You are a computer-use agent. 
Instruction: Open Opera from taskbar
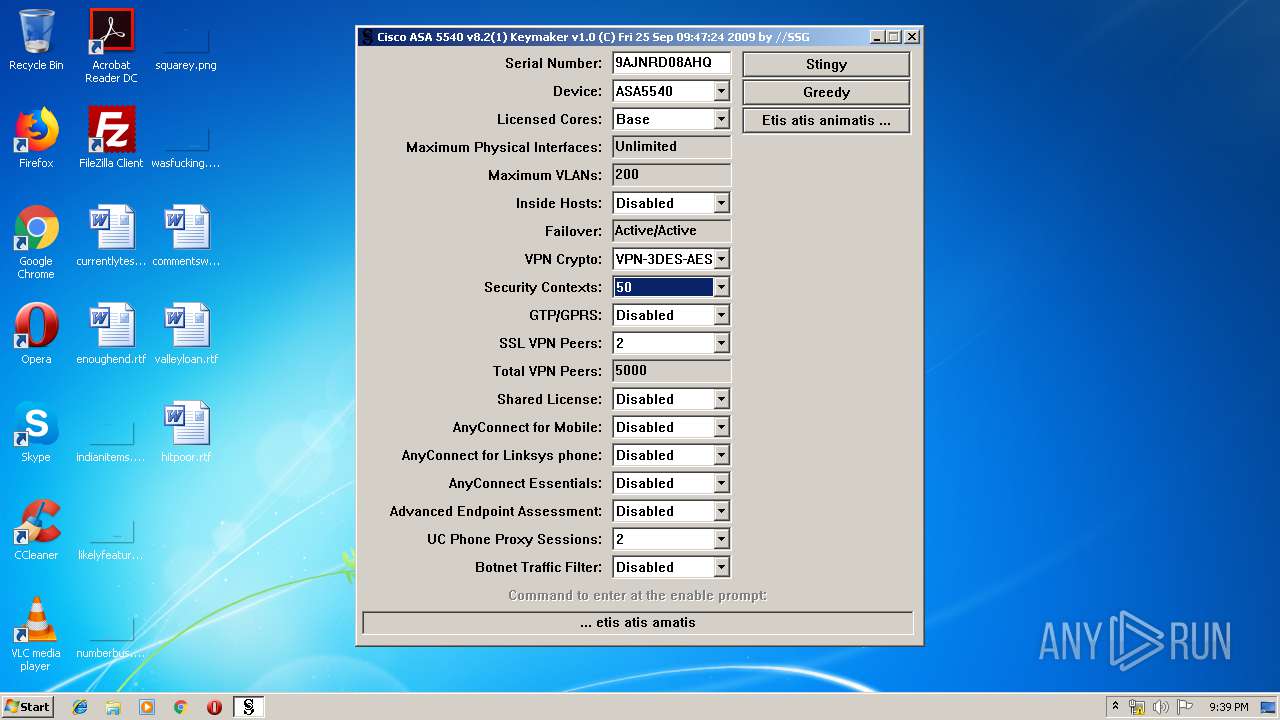pyautogui.click(x=214, y=707)
